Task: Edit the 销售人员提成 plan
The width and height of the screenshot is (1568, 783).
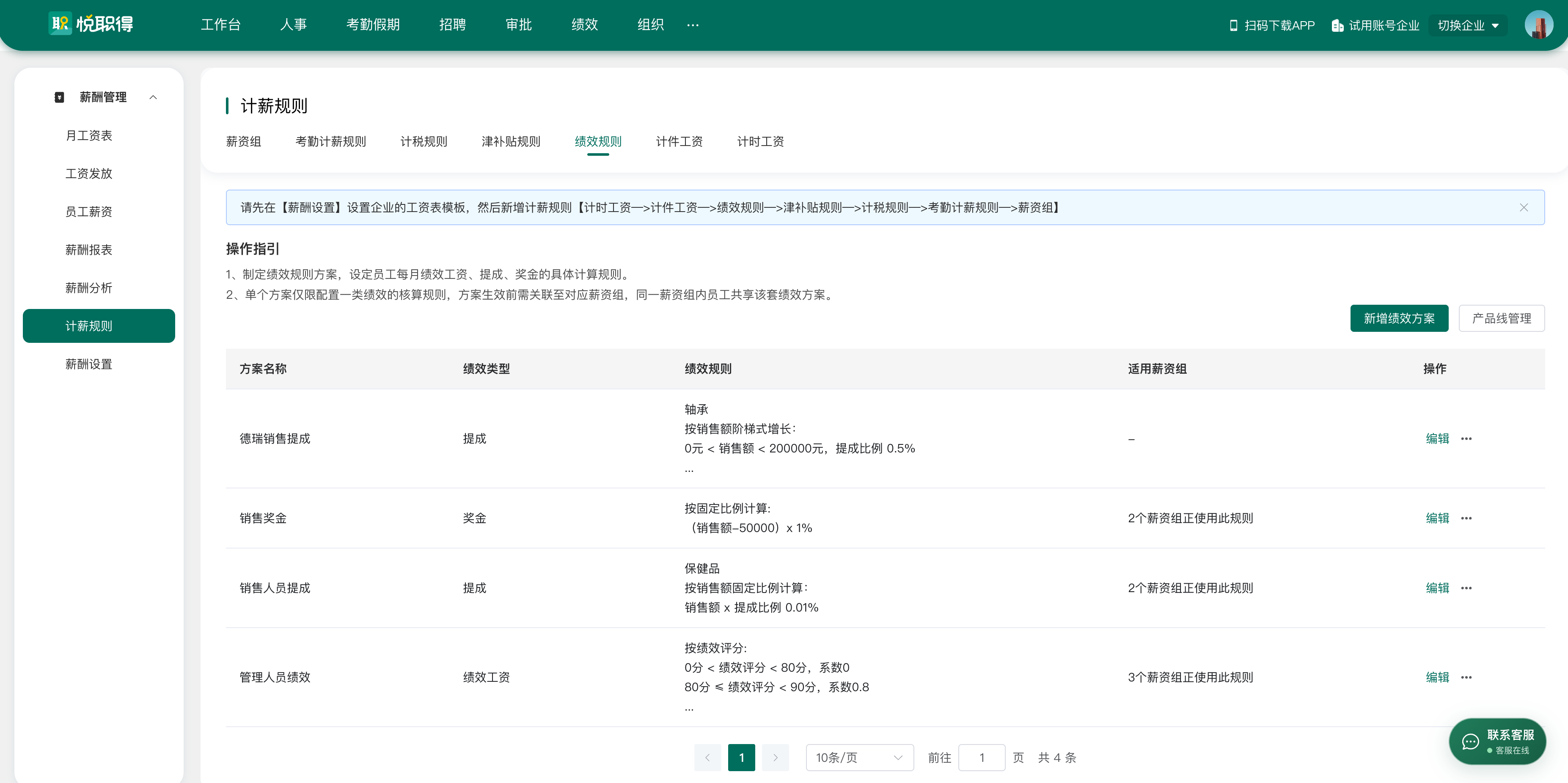Action: click(1437, 588)
